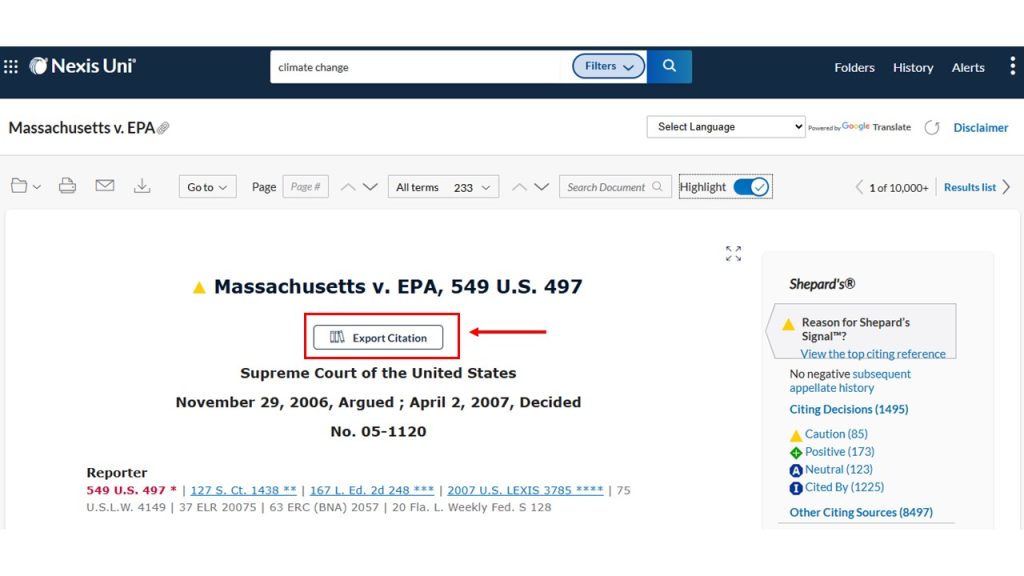This screenshot has height=576, width=1024.
Task: Print the document using printer icon
Action: (x=67, y=186)
